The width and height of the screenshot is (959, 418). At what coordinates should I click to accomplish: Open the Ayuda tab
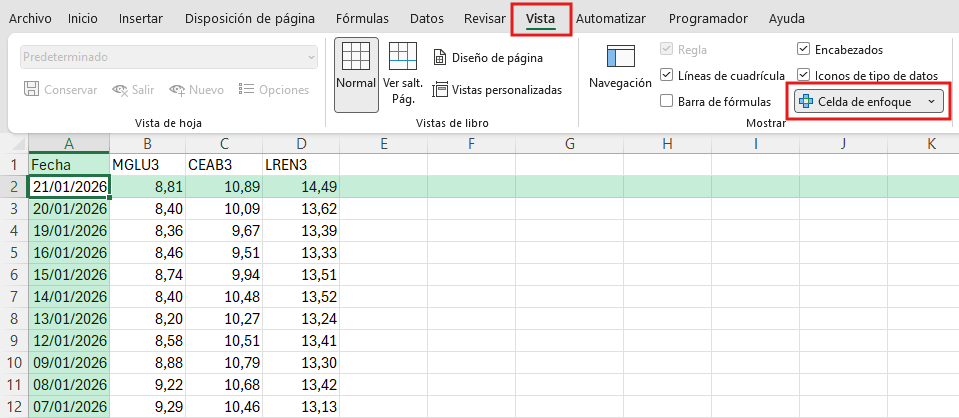787,18
